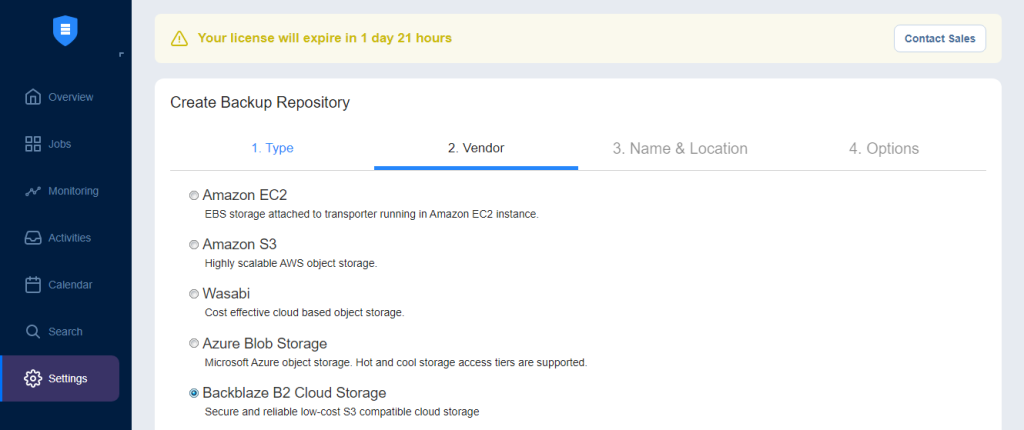Click the license warning triangle icon
This screenshot has width=1024, height=430.
pyautogui.click(x=179, y=39)
